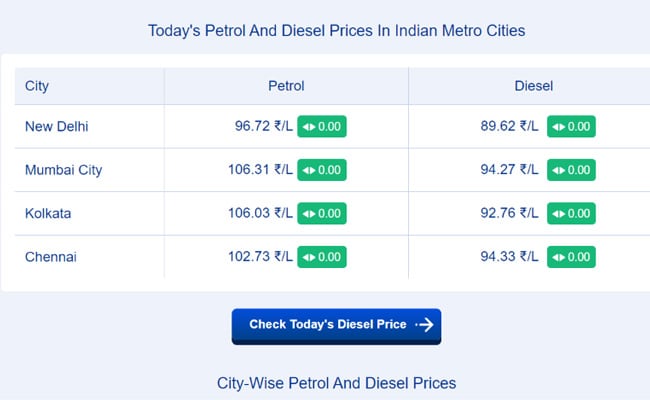Click Chennai petrol price change badge
Image resolution: width=650 pixels, height=400 pixels.
click(321, 257)
